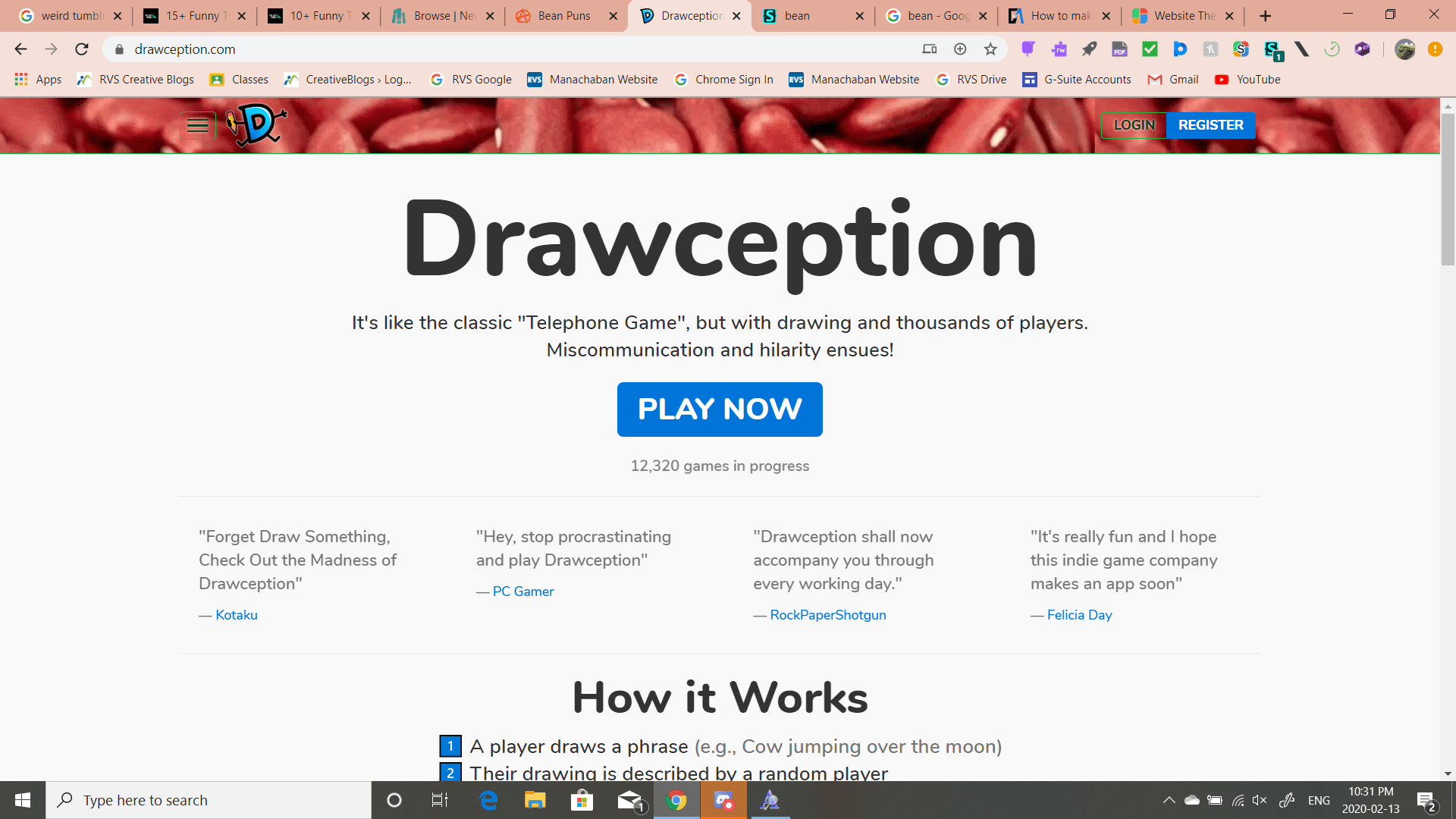This screenshot has width=1456, height=819.
Task: Bookmark this page with the star icon
Action: (x=990, y=49)
